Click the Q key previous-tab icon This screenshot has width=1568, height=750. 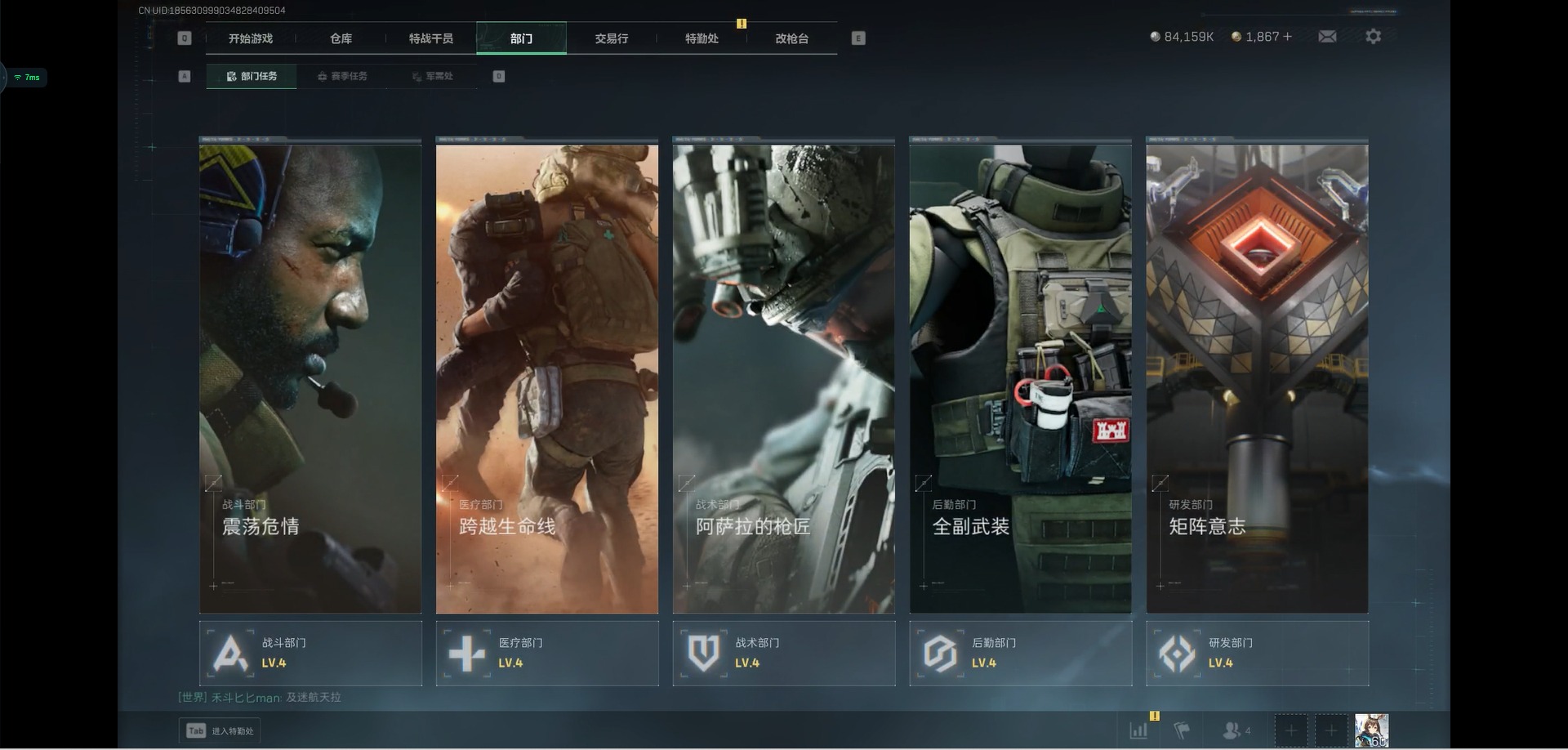185,38
